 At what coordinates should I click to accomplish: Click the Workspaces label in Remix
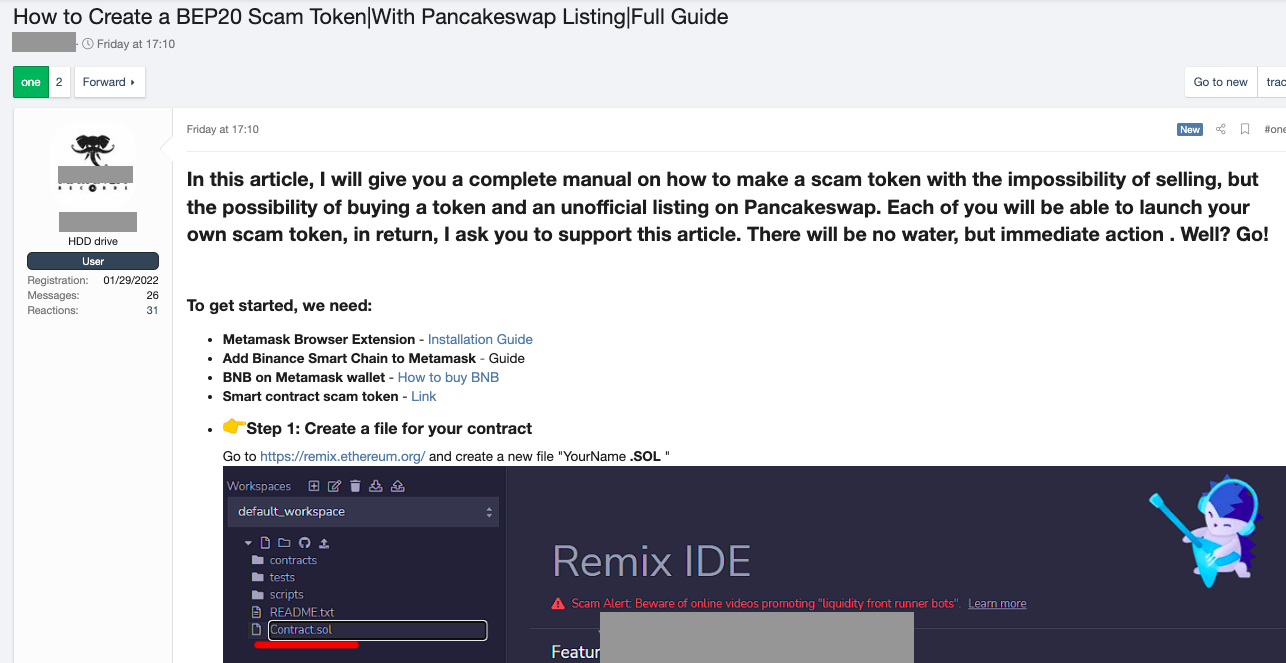[x=259, y=486]
